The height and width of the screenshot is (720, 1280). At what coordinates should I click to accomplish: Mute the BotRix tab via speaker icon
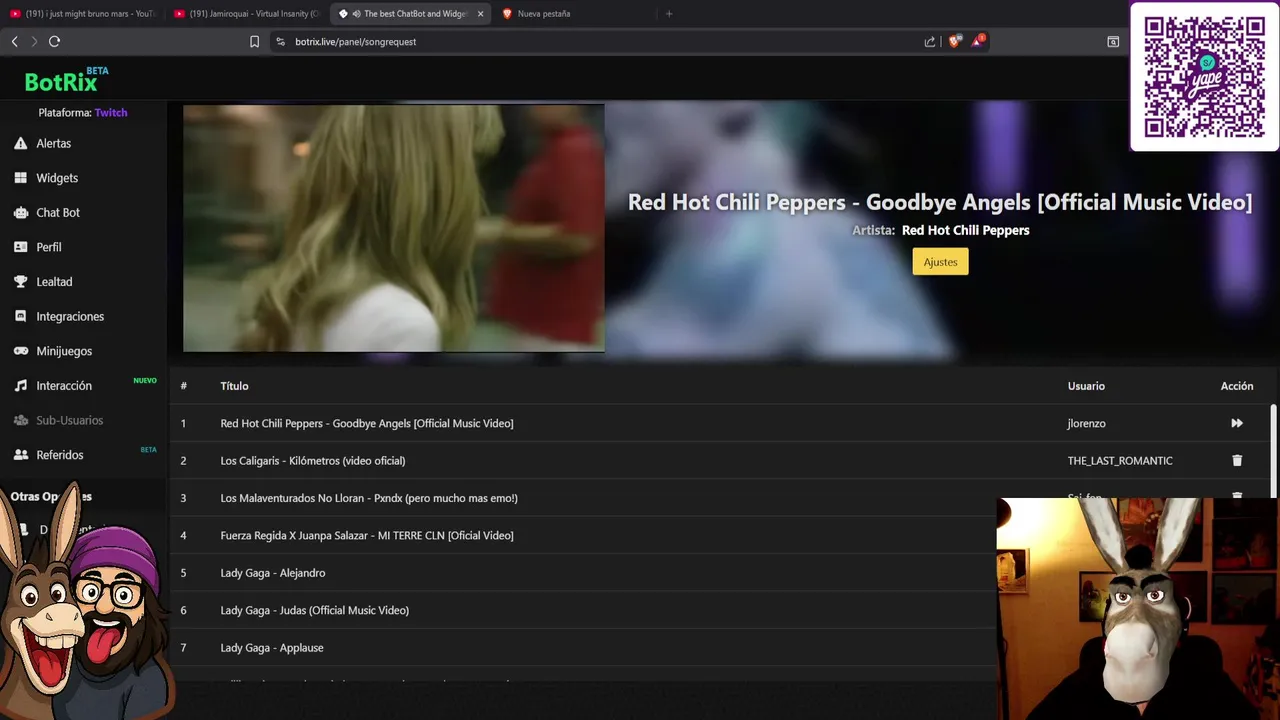(x=356, y=14)
